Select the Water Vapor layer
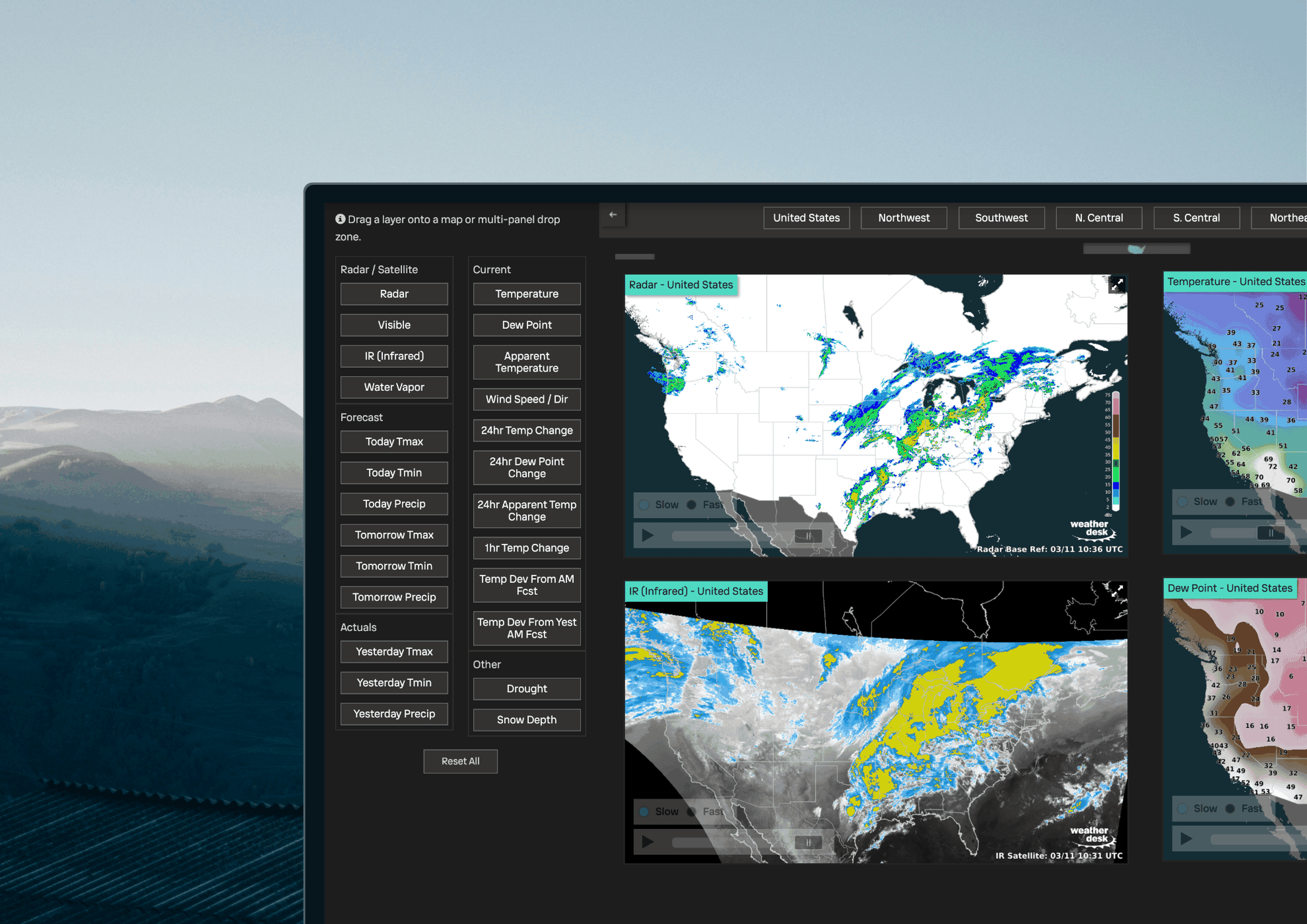The height and width of the screenshot is (924, 1307). coord(394,387)
